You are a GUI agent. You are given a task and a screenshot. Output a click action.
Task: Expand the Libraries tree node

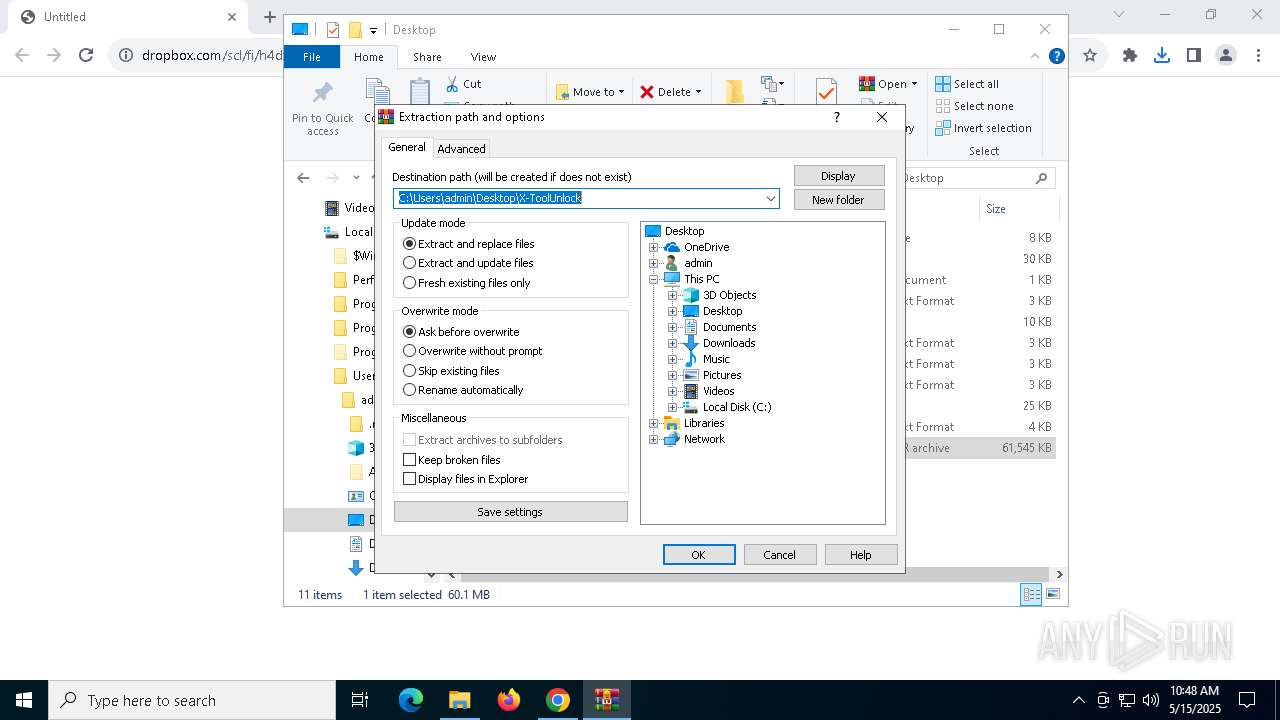654,423
